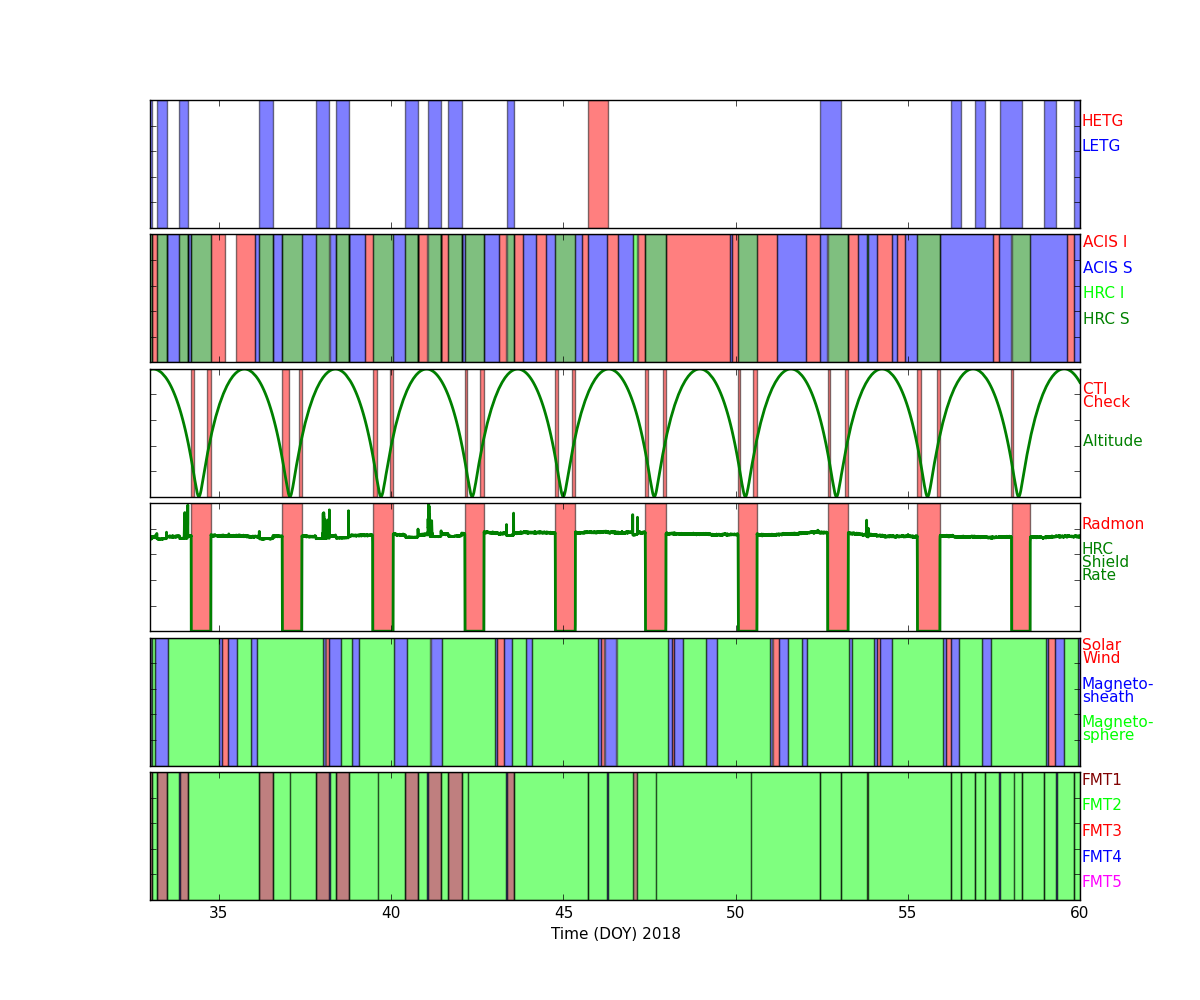This screenshot has height=1000, width=1200.
Task: Select the ACIS I legend label
Action: (1104, 242)
